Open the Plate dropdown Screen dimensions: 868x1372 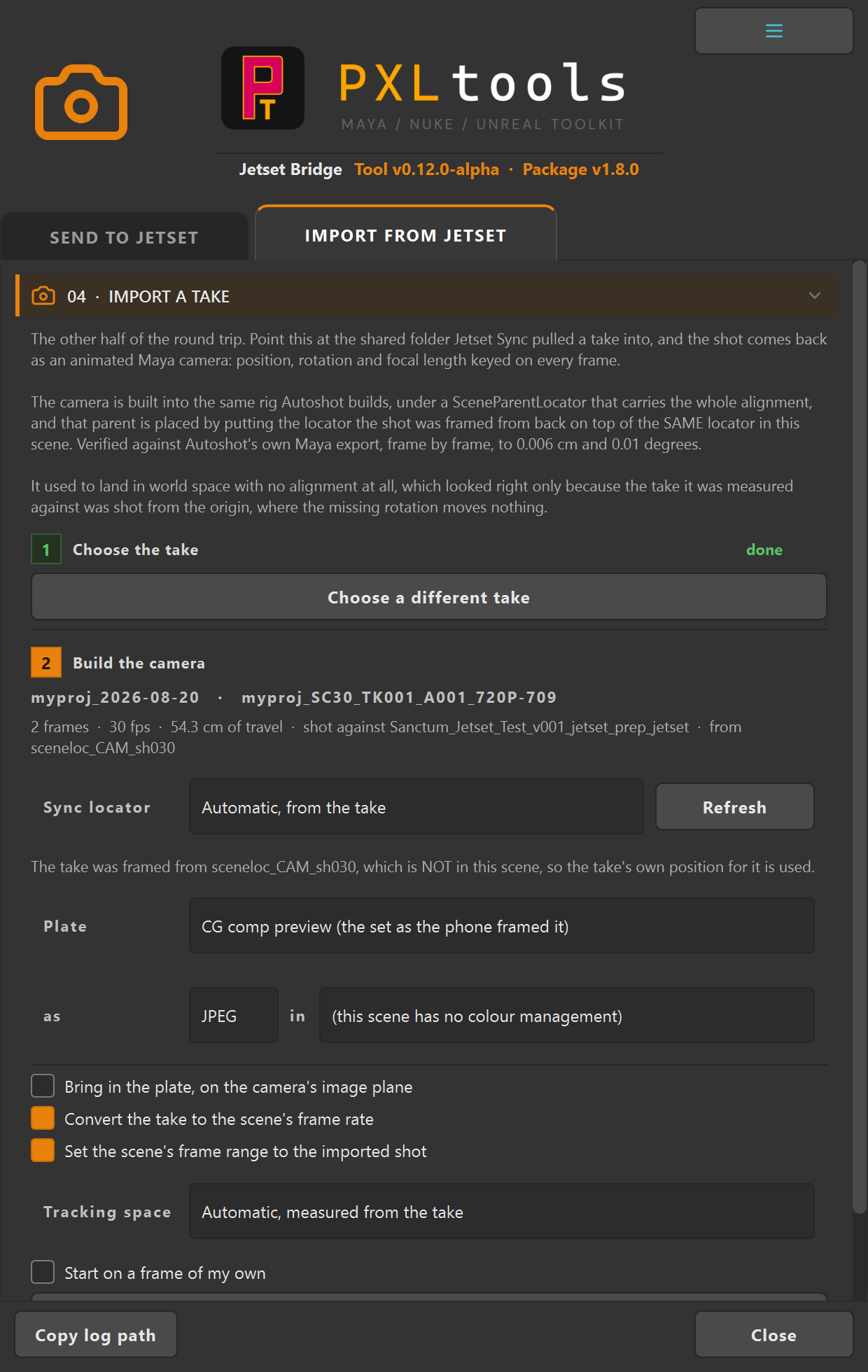click(x=501, y=926)
